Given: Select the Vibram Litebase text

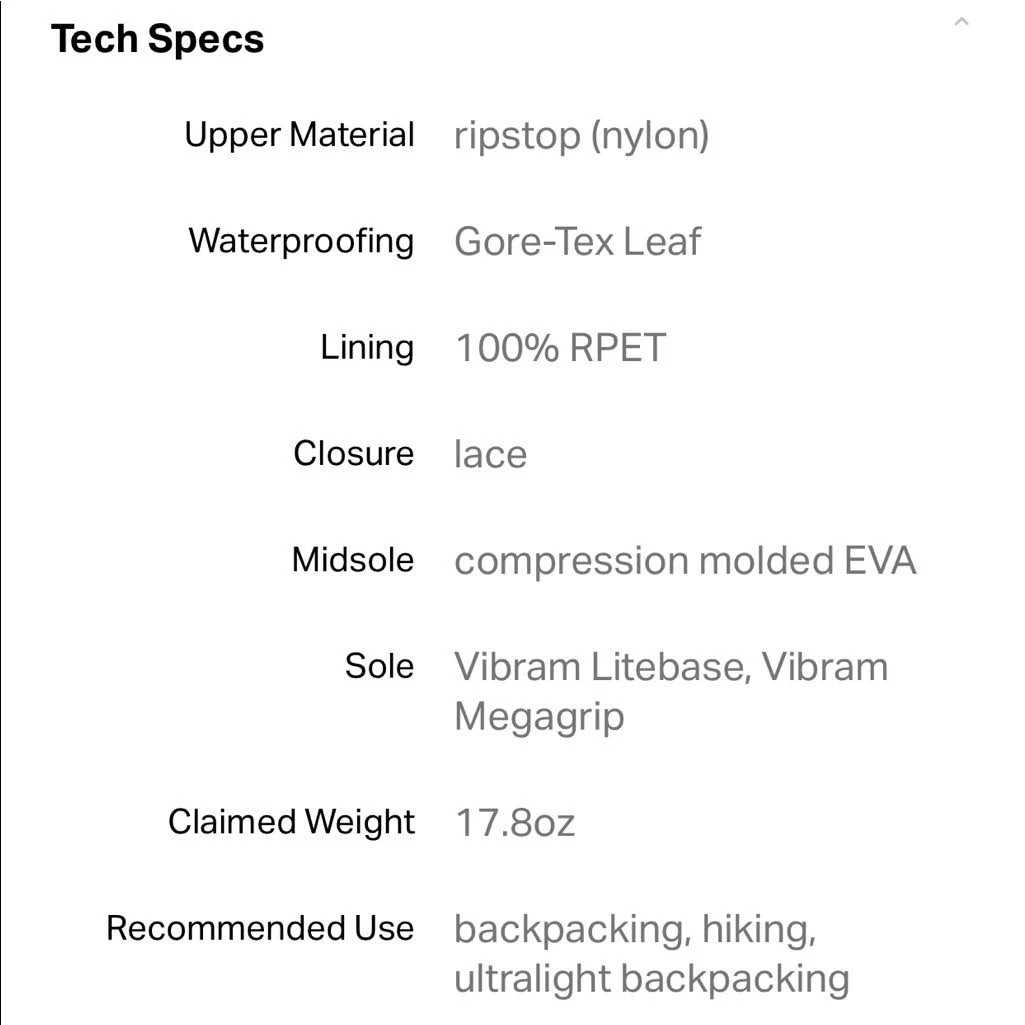Looking at the screenshot, I should (599, 667).
